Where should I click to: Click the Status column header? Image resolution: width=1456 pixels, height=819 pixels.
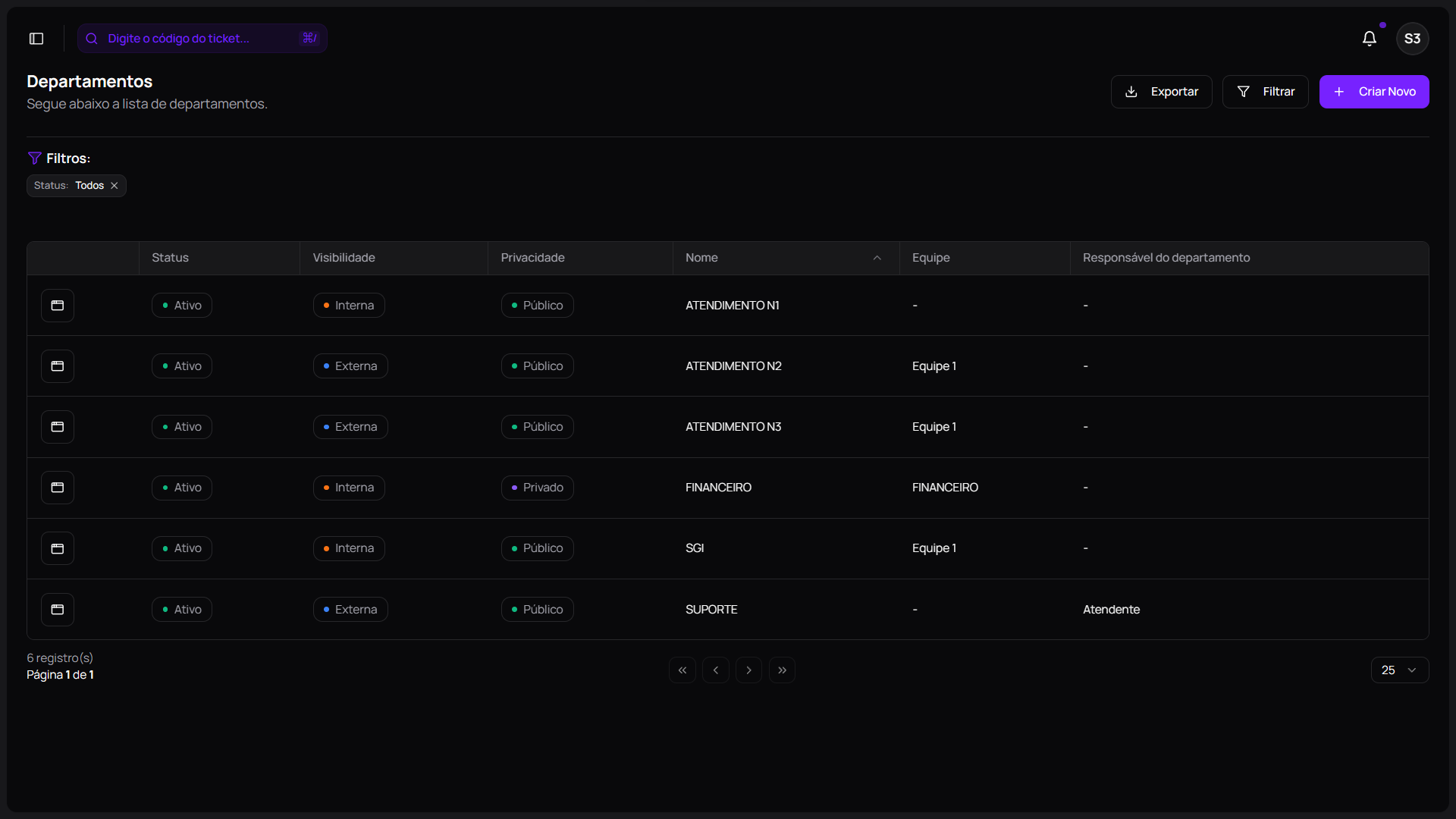[x=170, y=258]
